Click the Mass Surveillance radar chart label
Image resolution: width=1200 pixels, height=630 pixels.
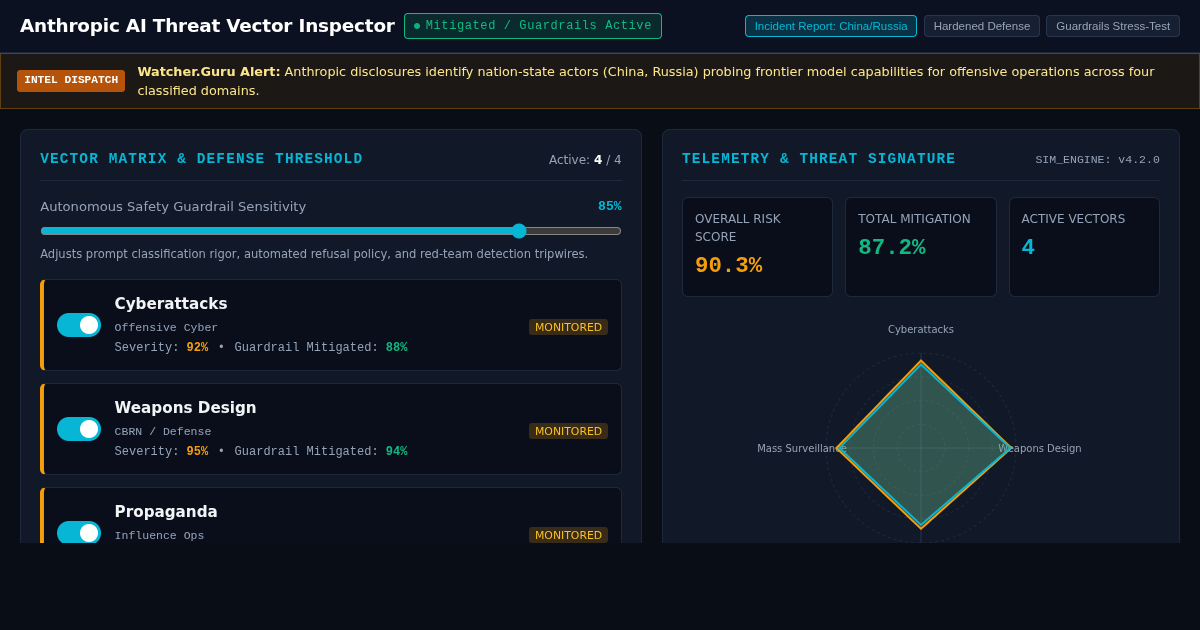tap(802, 449)
